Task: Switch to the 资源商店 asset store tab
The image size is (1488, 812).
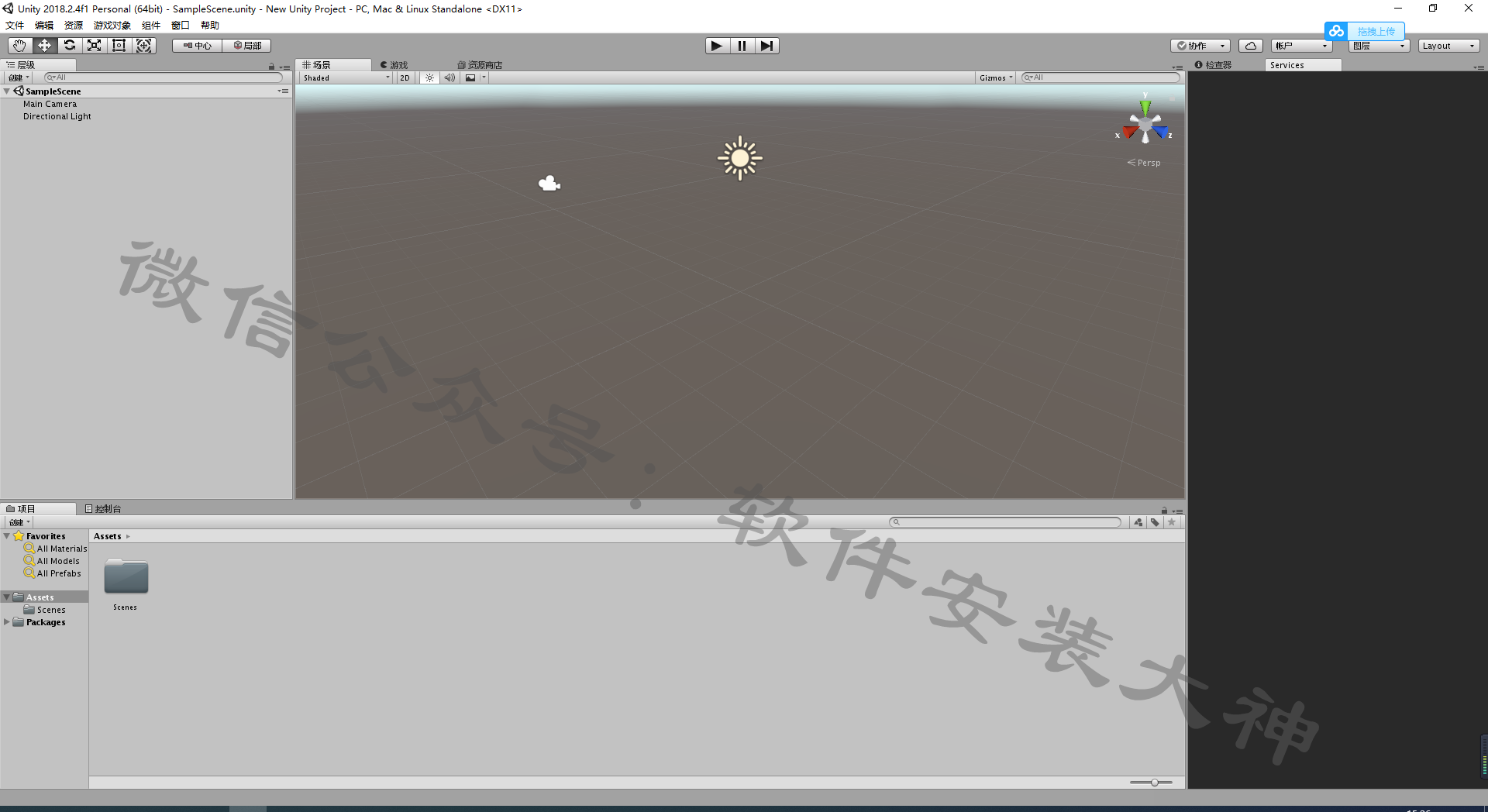Action: [480, 65]
